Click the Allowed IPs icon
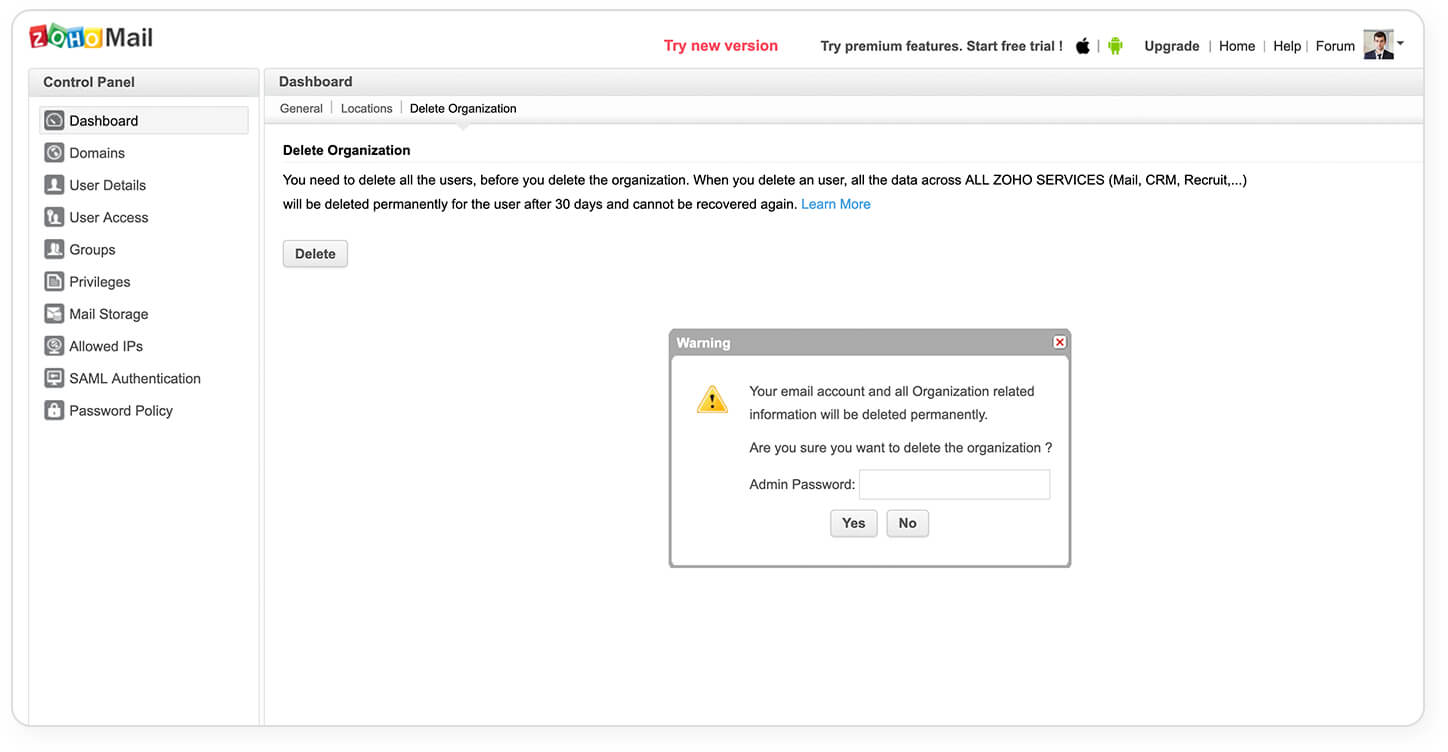Image resolution: width=1448 pixels, height=752 pixels. pyautogui.click(x=54, y=346)
